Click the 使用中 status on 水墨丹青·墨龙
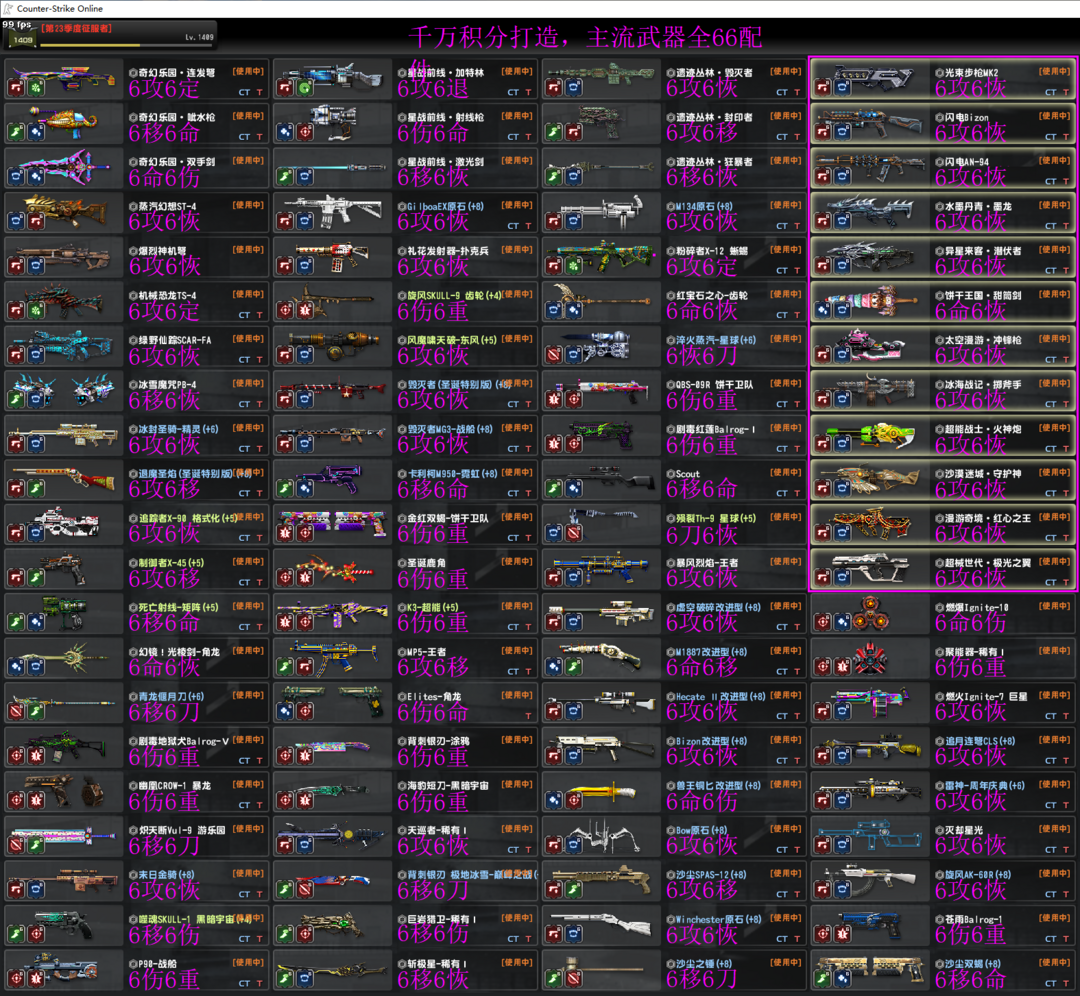The width and height of the screenshot is (1080, 996). [1055, 205]
